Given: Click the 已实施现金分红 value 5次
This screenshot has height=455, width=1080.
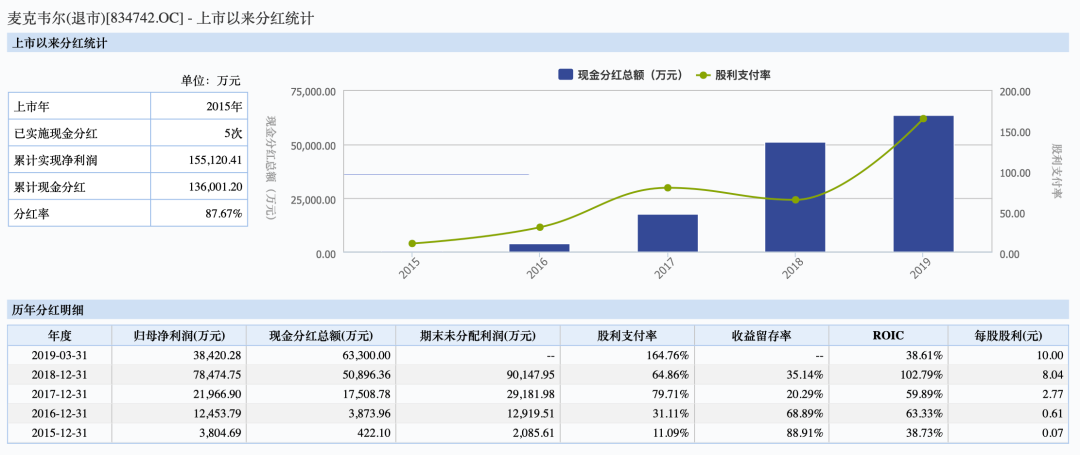Looking at the screenshot, I should point(233,134).
